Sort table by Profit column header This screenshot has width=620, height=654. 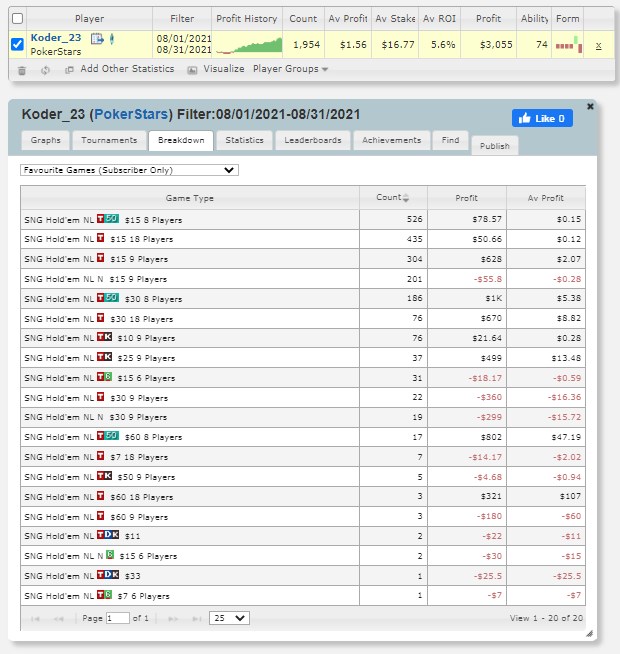coord(467,198)
